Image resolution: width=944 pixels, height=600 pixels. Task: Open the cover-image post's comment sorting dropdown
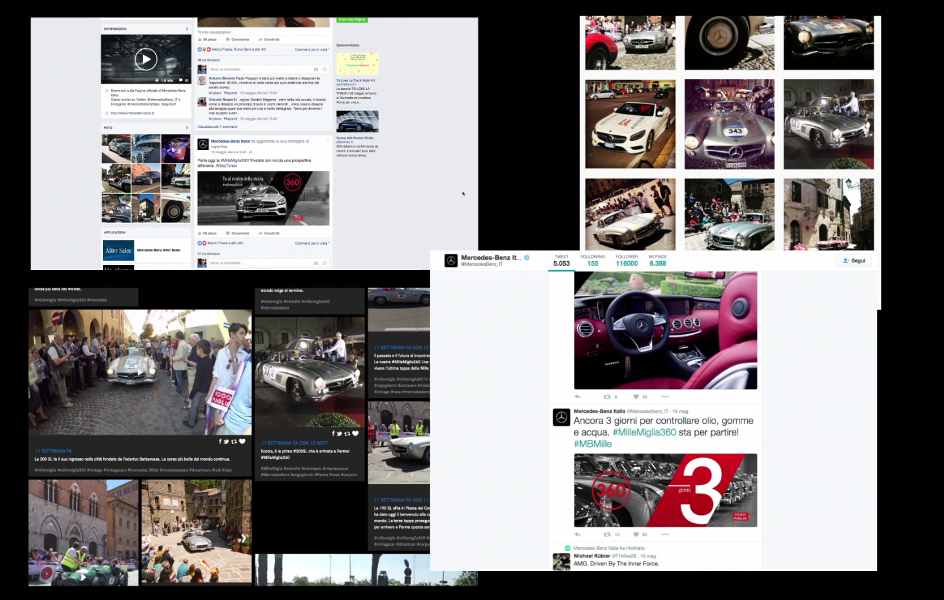pos(312,243)
